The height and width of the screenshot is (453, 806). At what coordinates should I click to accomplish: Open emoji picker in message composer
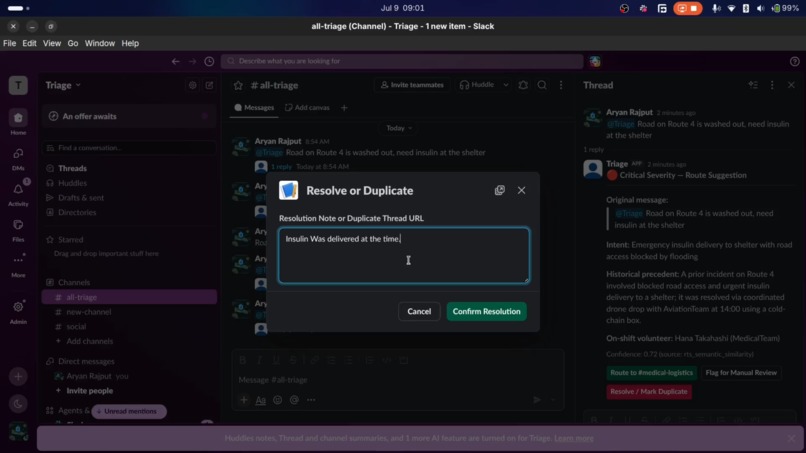278,400
